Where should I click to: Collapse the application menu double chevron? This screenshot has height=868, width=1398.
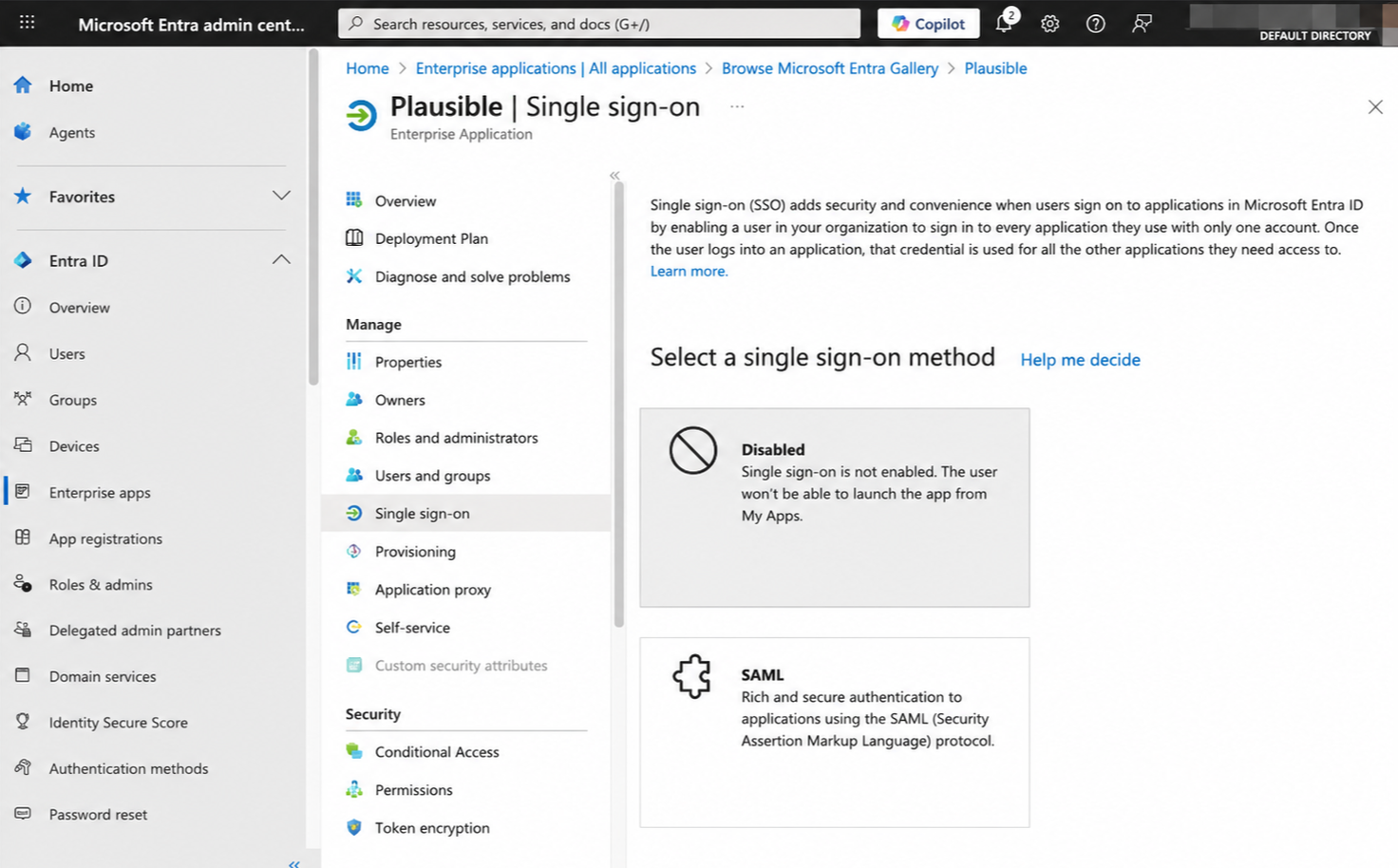pyautogui.click(x=614, y=176)
